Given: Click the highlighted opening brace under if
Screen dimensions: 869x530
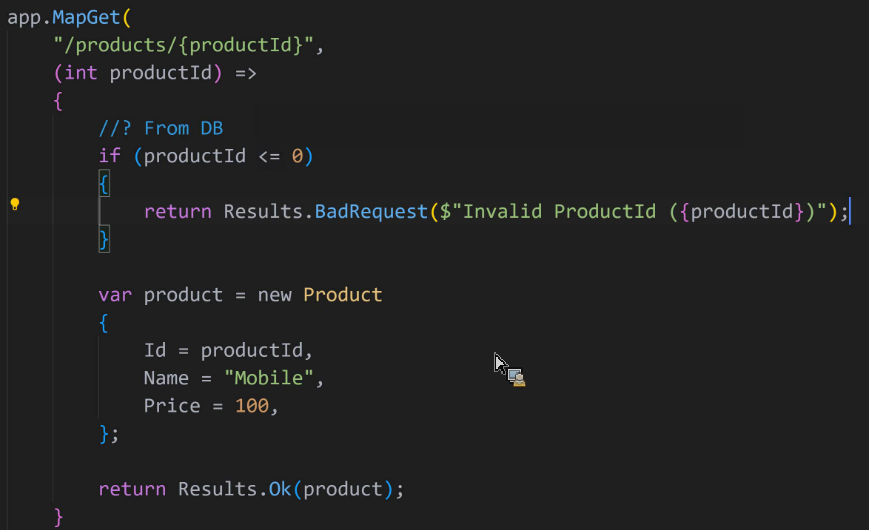Looking at the screenshot, I should pos(104,184).
